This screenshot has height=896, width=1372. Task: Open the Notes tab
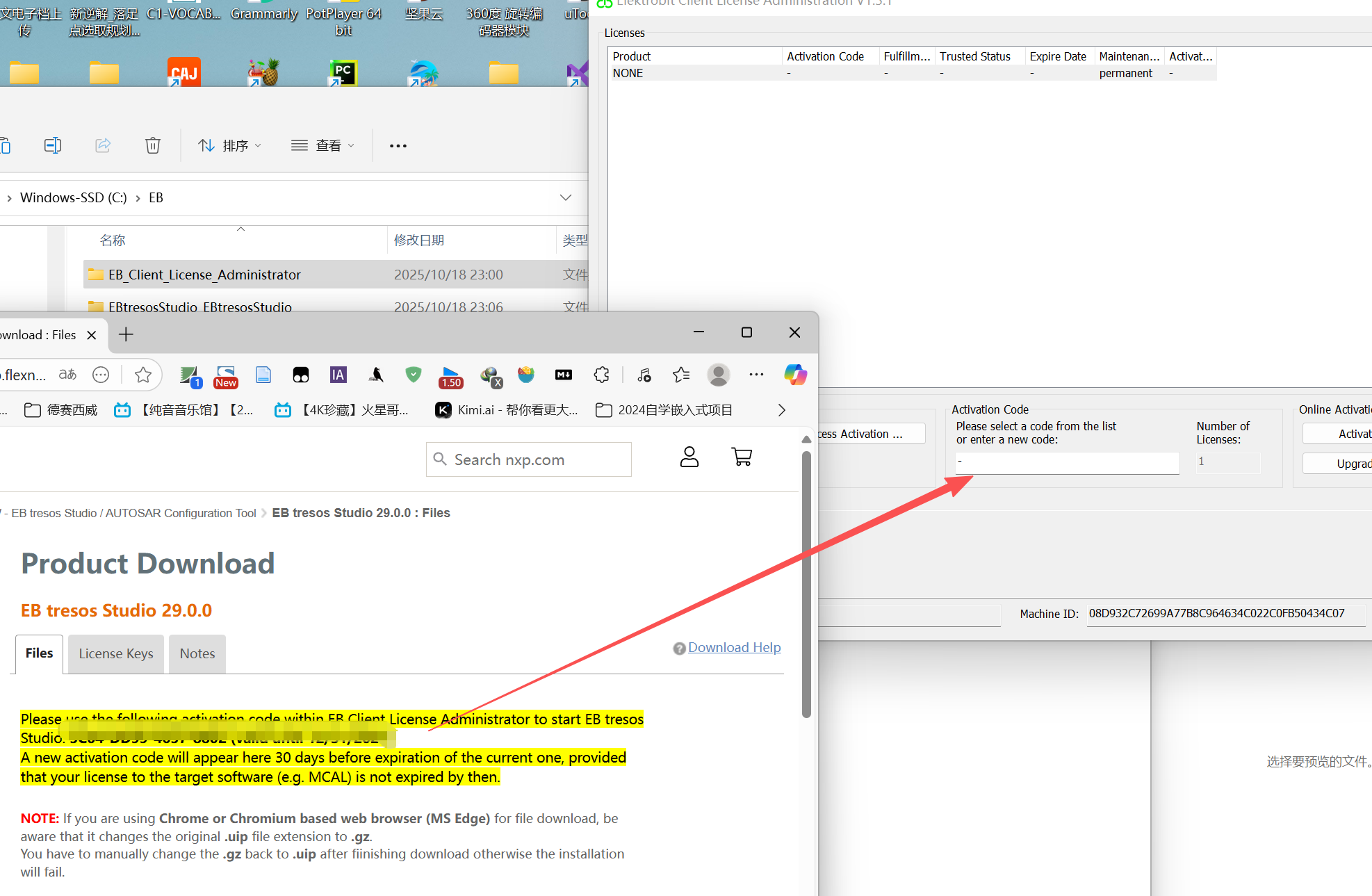click(197, 653)
